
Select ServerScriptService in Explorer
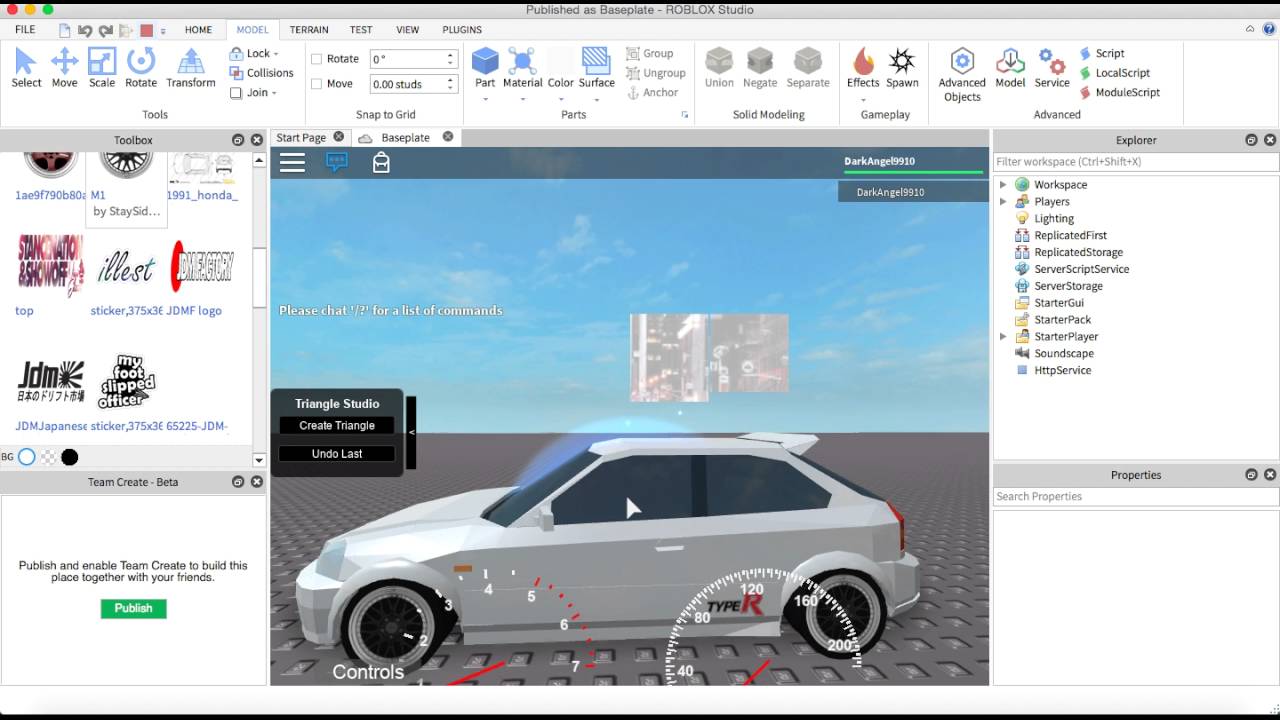1081,269
